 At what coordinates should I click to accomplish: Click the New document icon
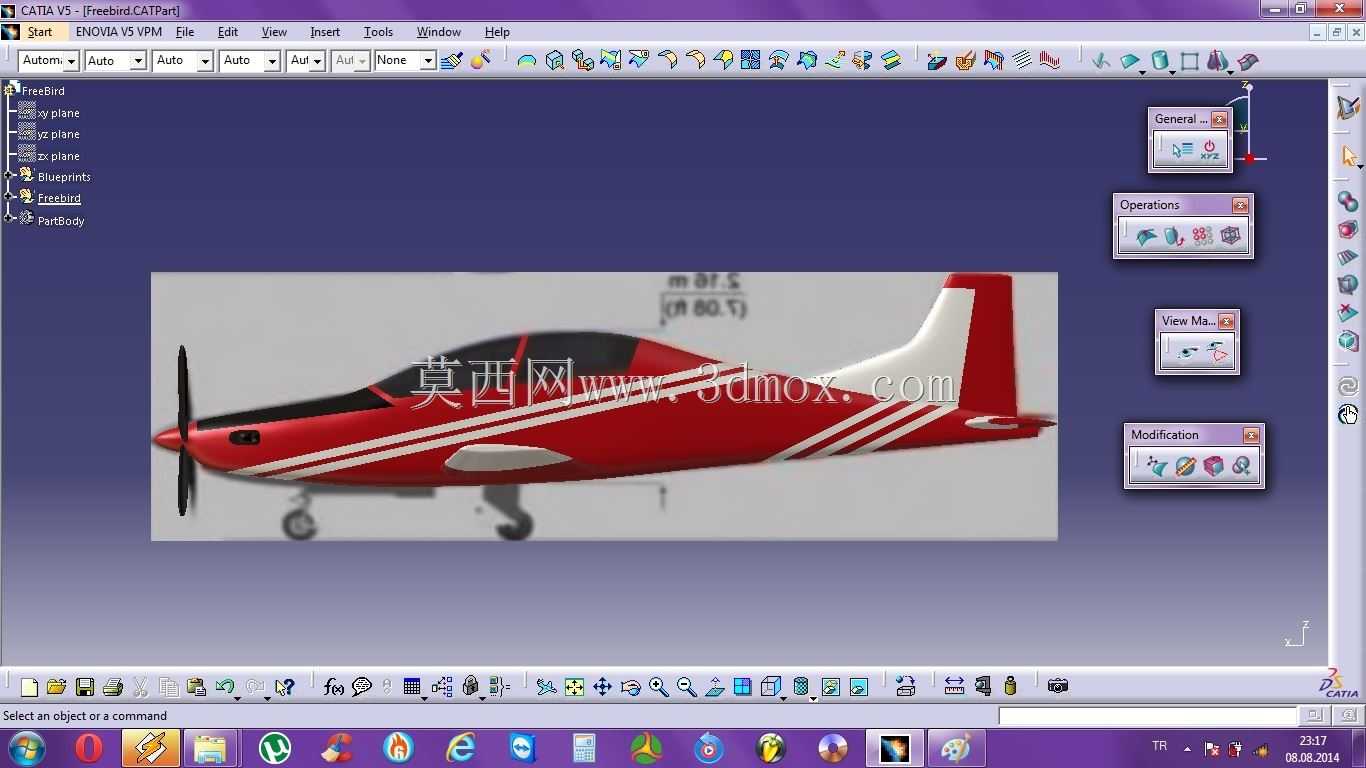[29, 687]
